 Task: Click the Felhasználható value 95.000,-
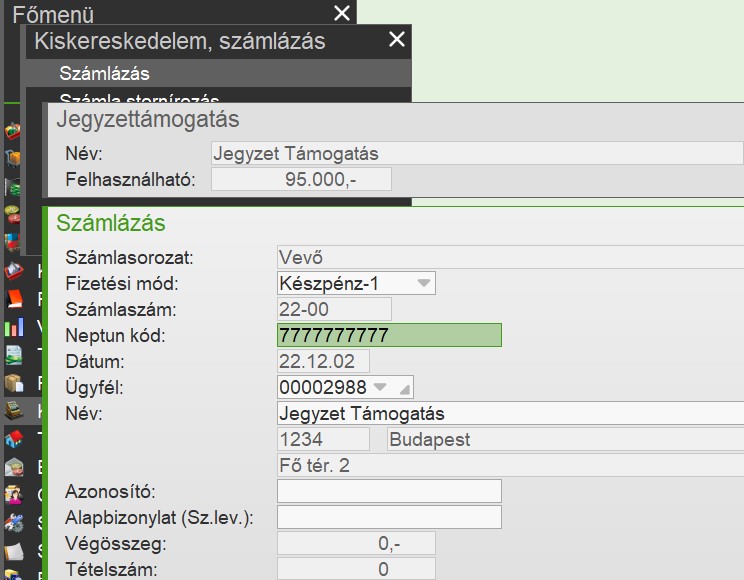(301, 179)
